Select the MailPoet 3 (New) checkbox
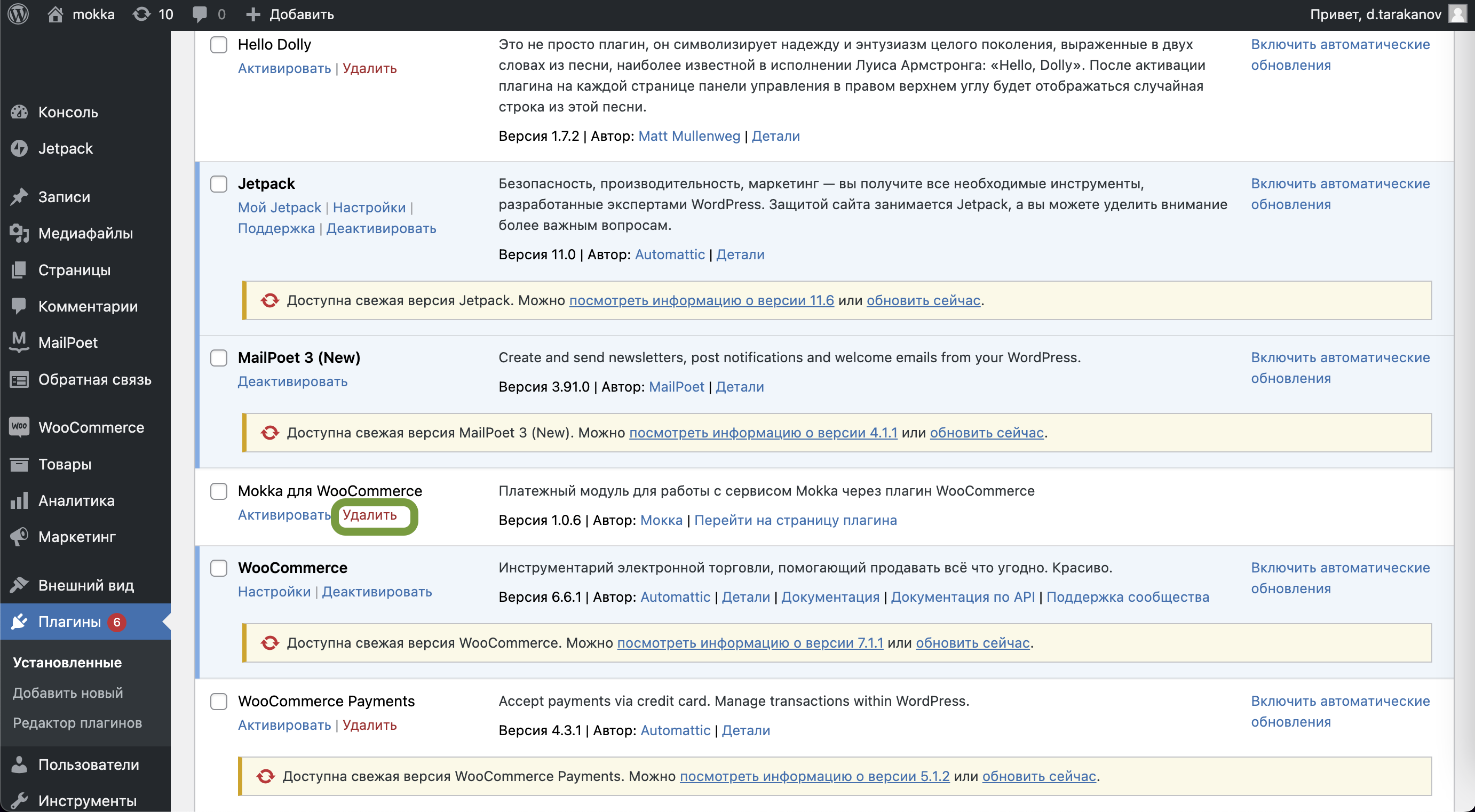1475x812 pixels. point(219,358)
